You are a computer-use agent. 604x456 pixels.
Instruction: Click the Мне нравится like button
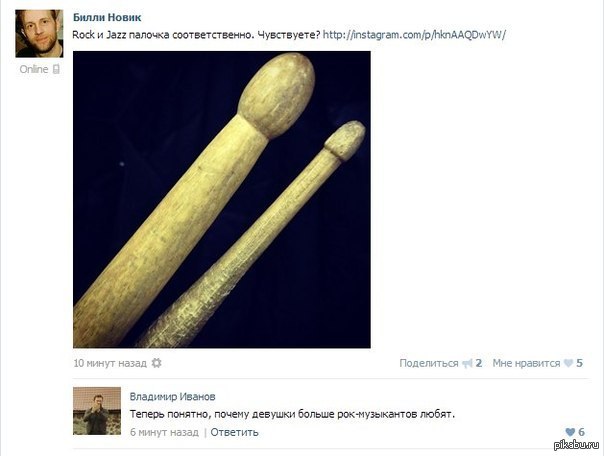click(526, 363)
